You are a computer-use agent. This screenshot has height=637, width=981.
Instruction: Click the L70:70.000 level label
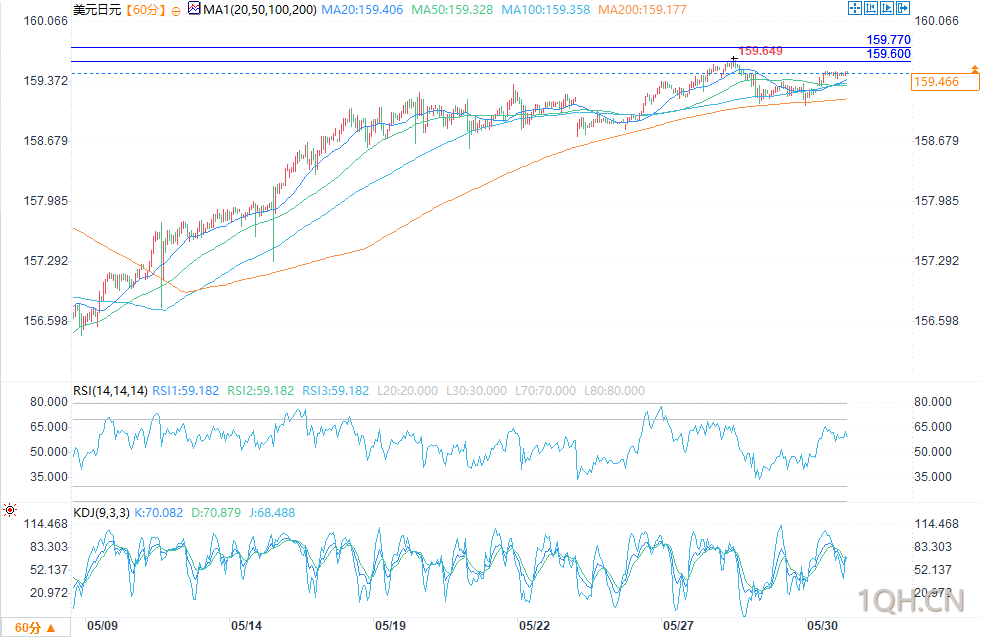545,390
